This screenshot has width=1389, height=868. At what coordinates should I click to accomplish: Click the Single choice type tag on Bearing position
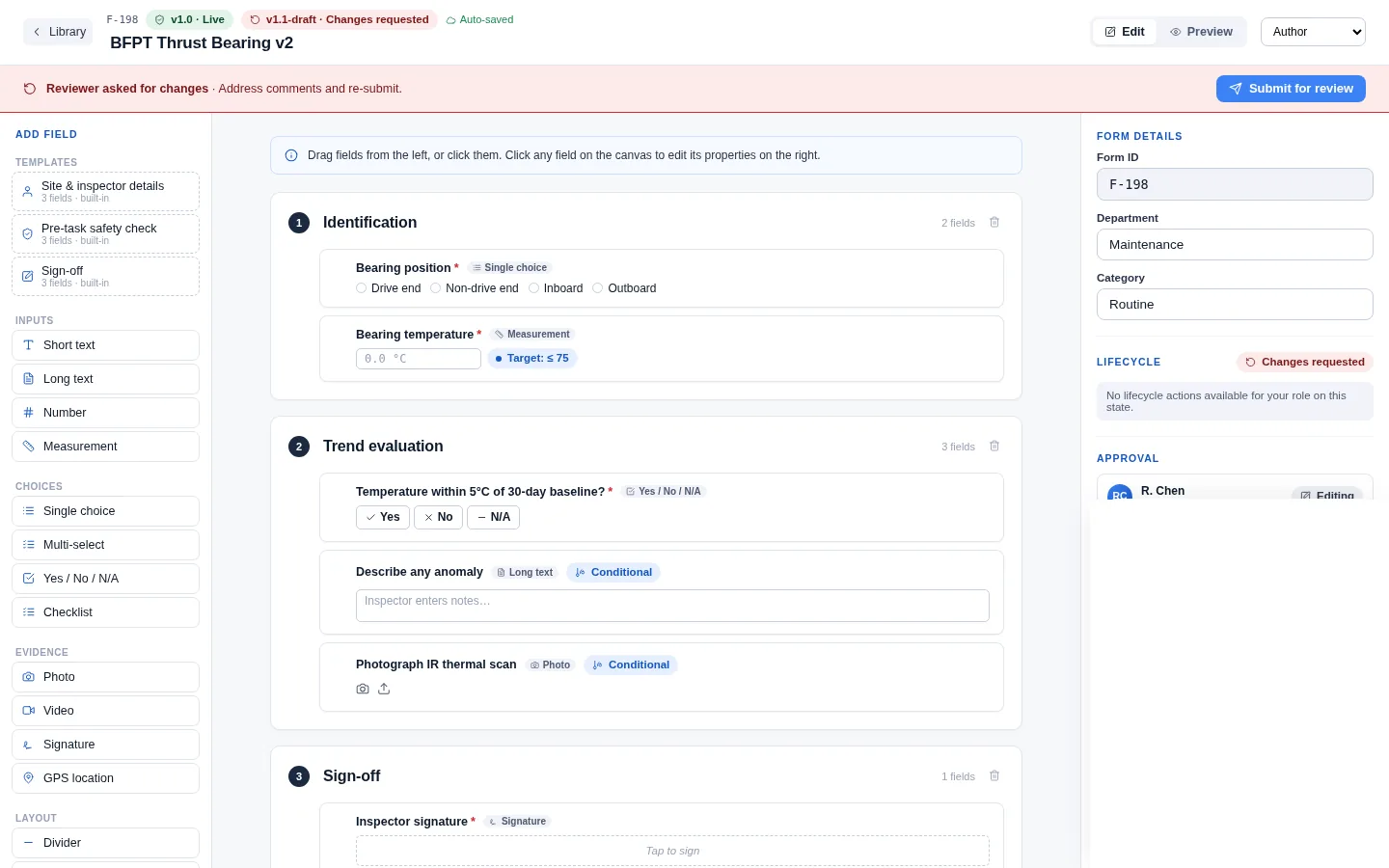point(510,268)
